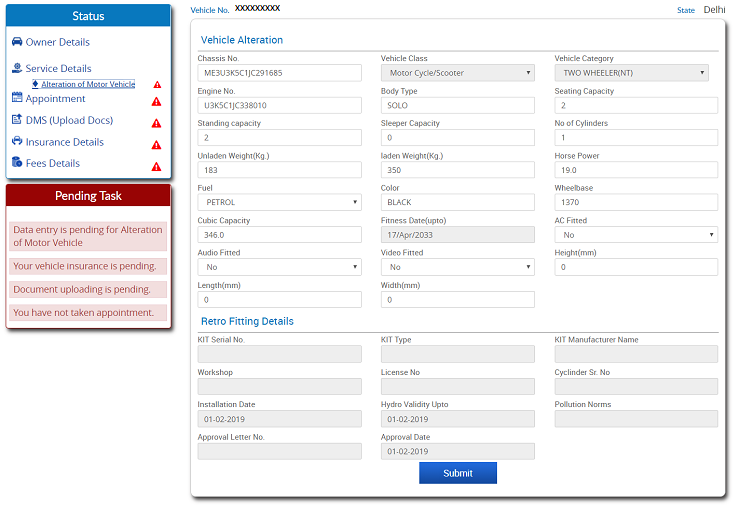Viewport: 740px width, 505px height.
Task: Click the warning triangle next to Fees Details
Action: coord(156,167)
